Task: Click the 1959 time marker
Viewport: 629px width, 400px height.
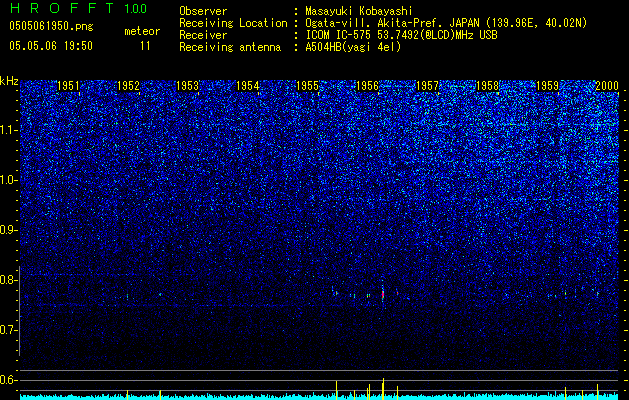Action: pos(548,86)
